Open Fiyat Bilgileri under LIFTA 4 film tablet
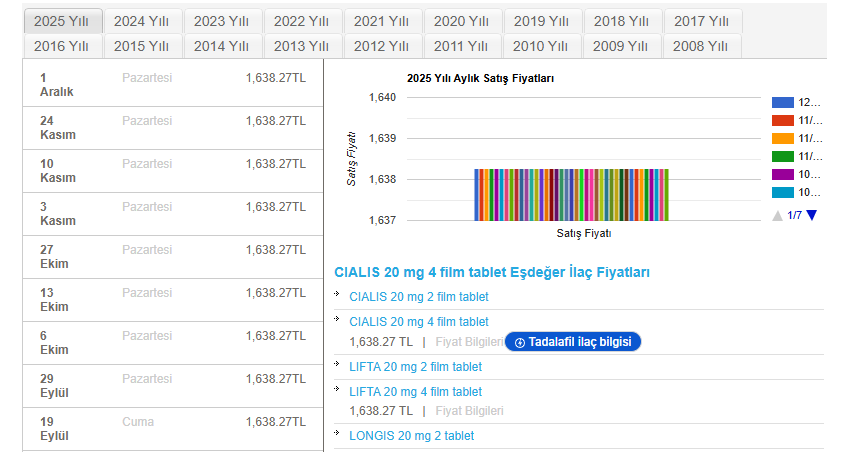Viewport: 868px width, 452px height. [x=469, y=411]
